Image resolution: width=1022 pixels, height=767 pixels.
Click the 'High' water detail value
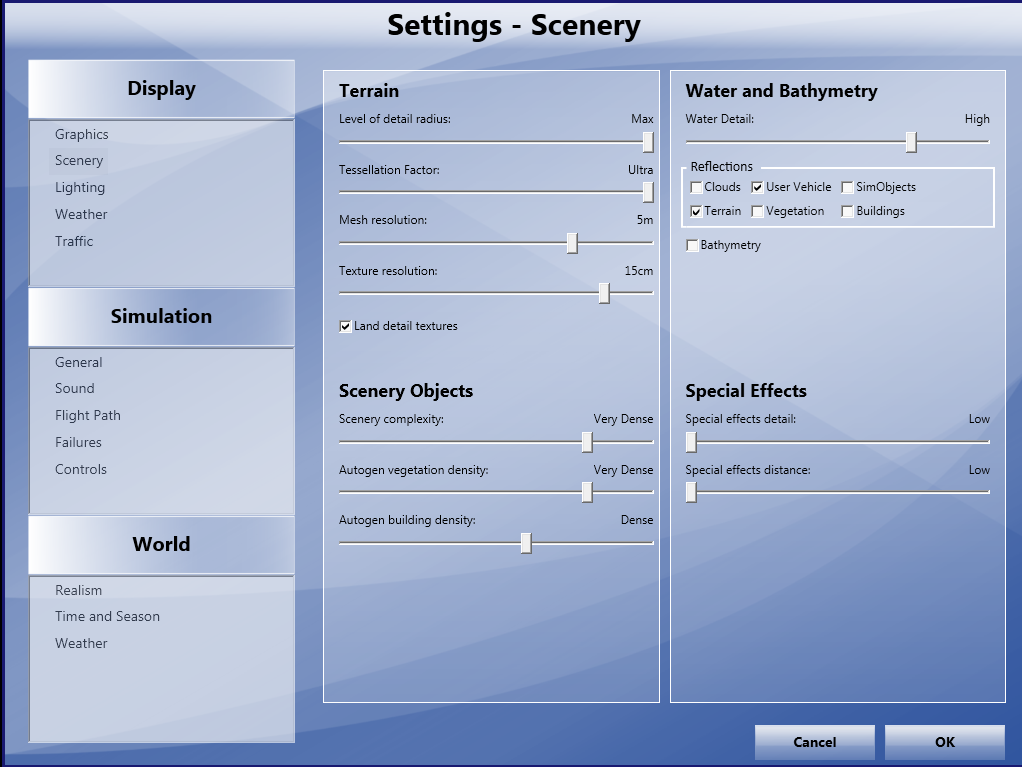[x=977, y=119]
